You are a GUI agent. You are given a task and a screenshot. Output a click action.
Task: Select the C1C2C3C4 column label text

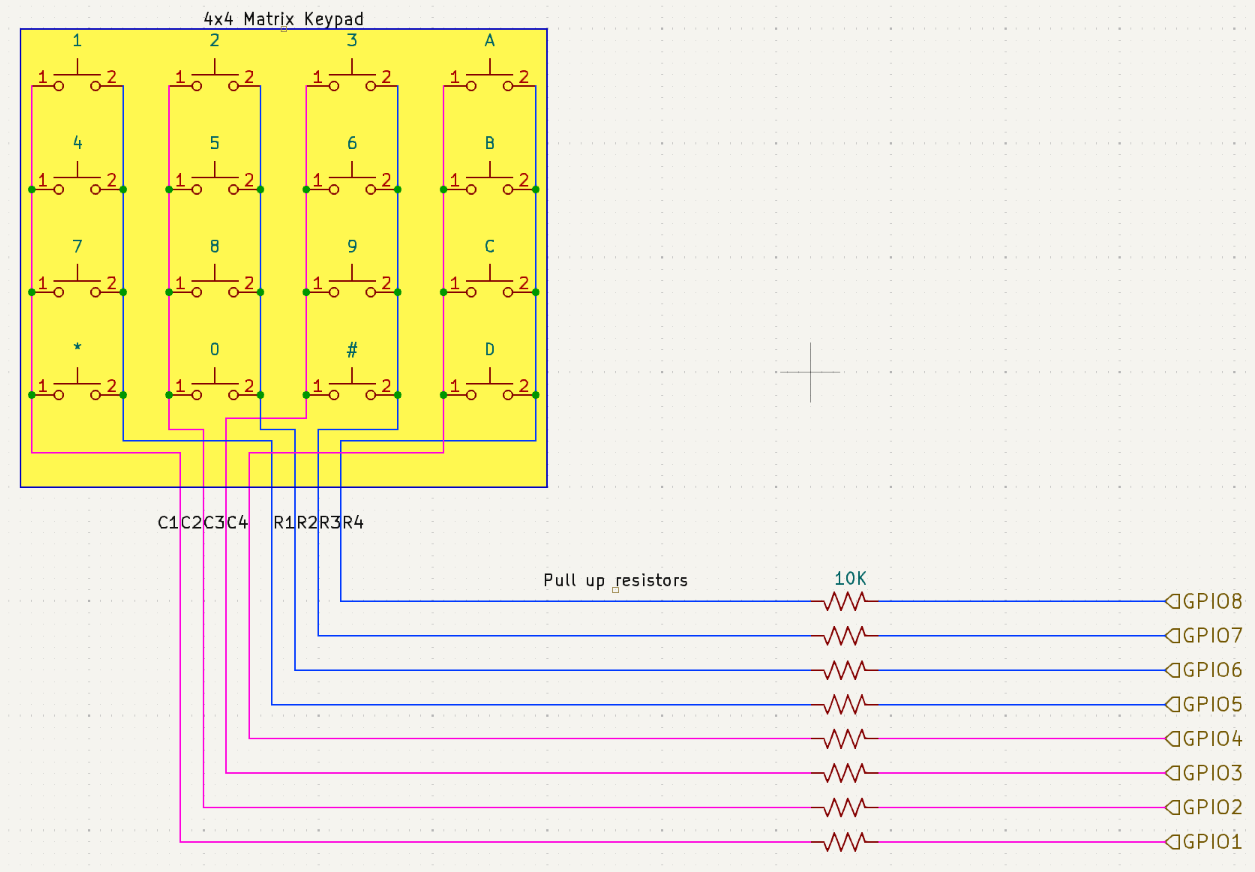(x=203, y=522)
